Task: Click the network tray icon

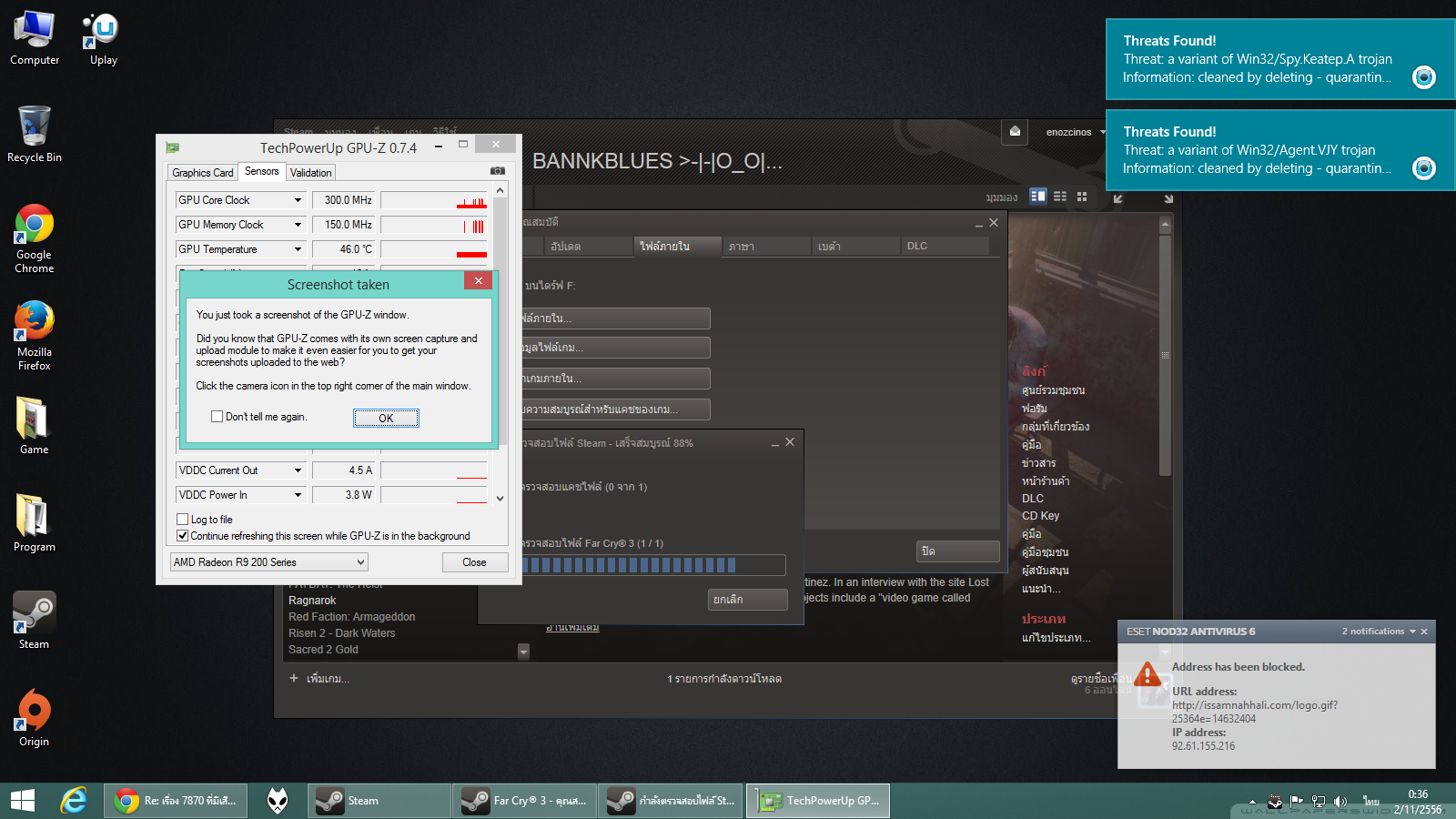Action: [1319, 802]
